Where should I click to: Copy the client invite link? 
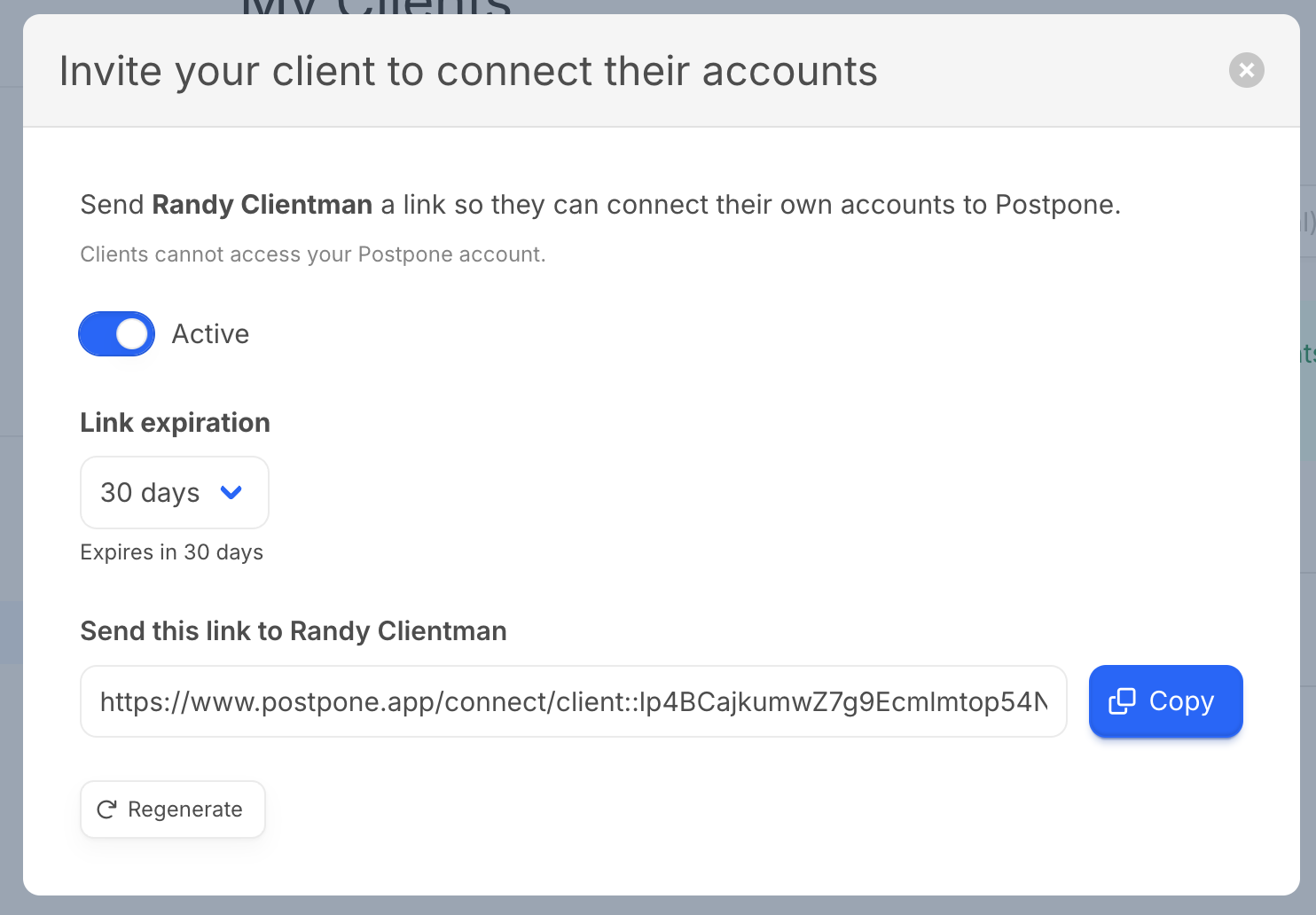point(1165,701)
